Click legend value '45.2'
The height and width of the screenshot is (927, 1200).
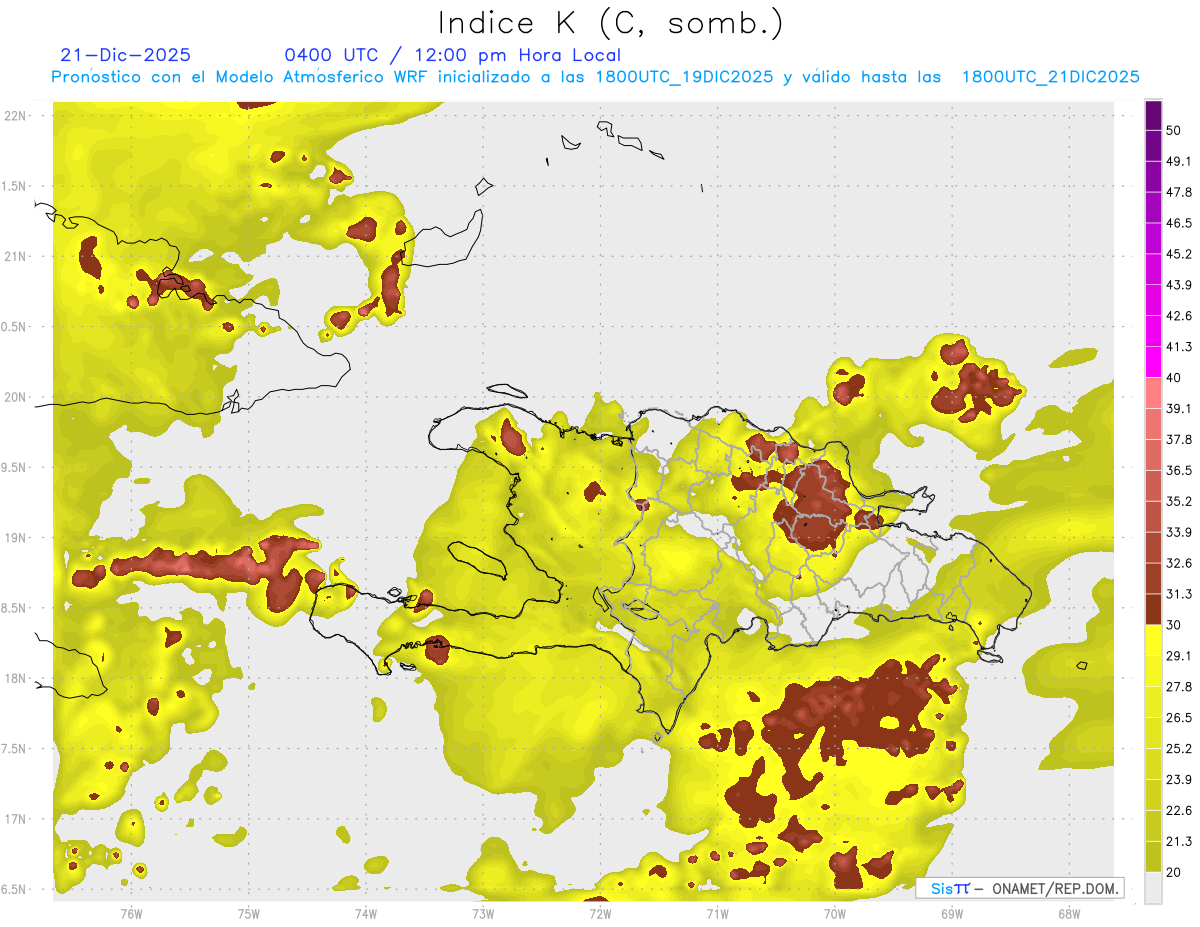(x=1179, y=254)
